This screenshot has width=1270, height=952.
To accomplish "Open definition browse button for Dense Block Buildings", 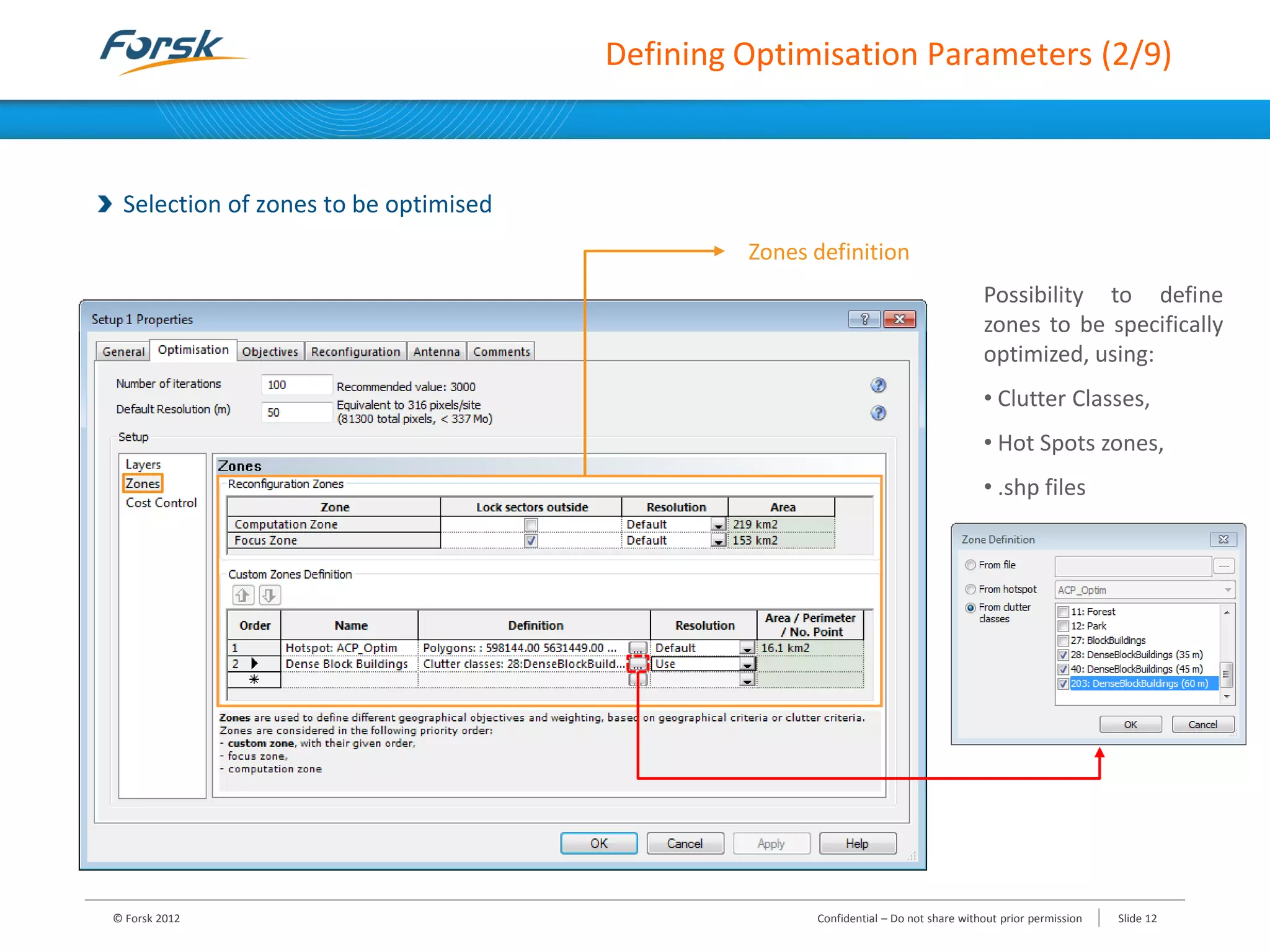I will click(637, 664).
